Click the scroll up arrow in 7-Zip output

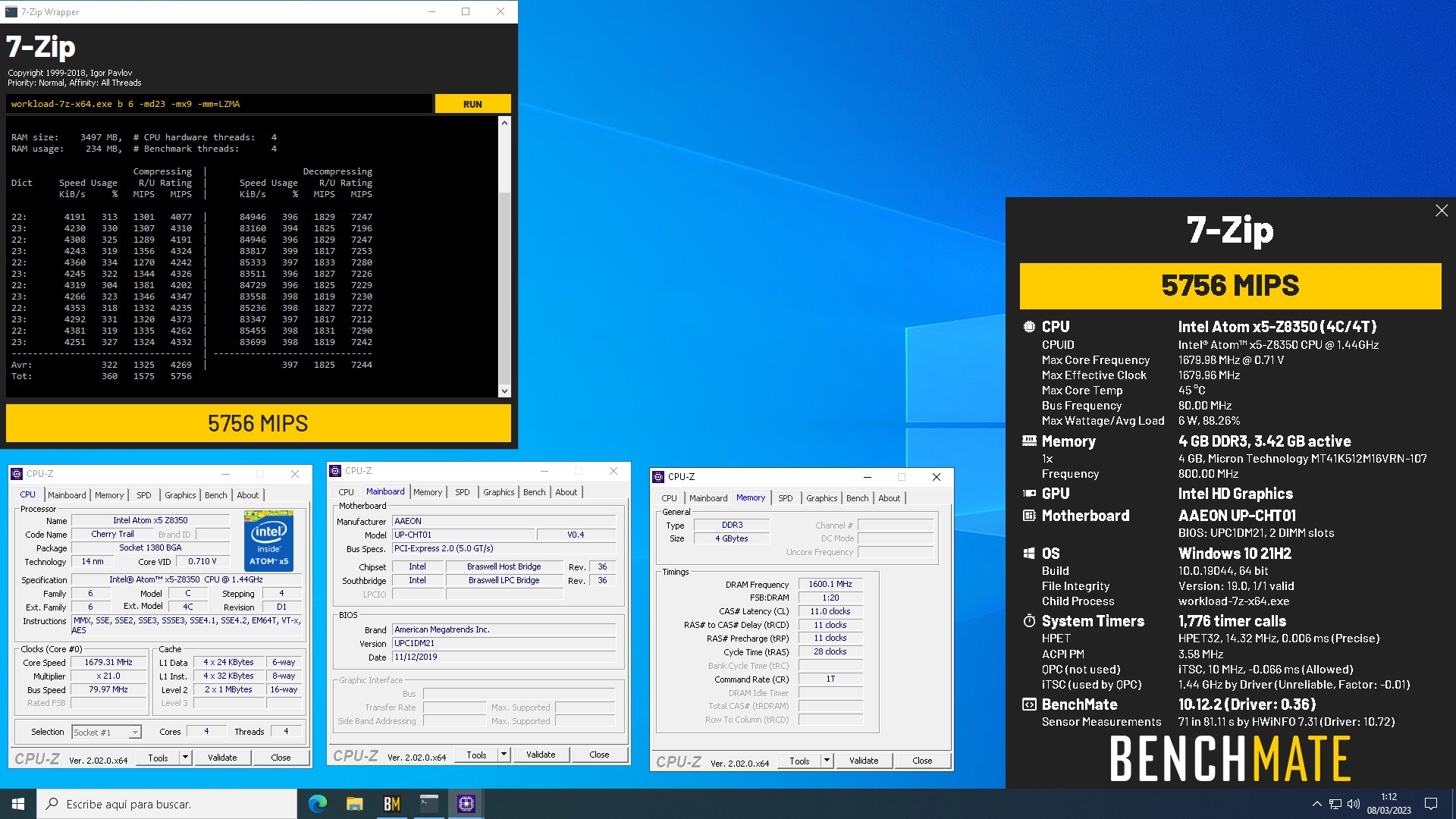point(504,123)
